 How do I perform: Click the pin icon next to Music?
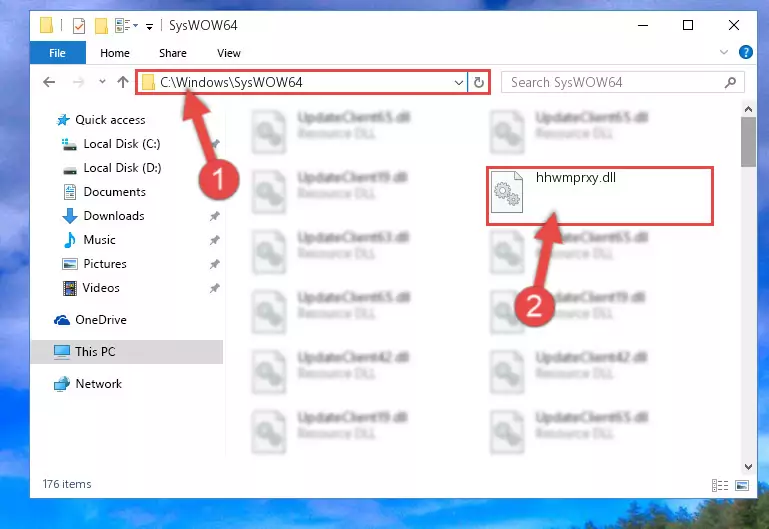pyautogui.click(x=214, y=240)
